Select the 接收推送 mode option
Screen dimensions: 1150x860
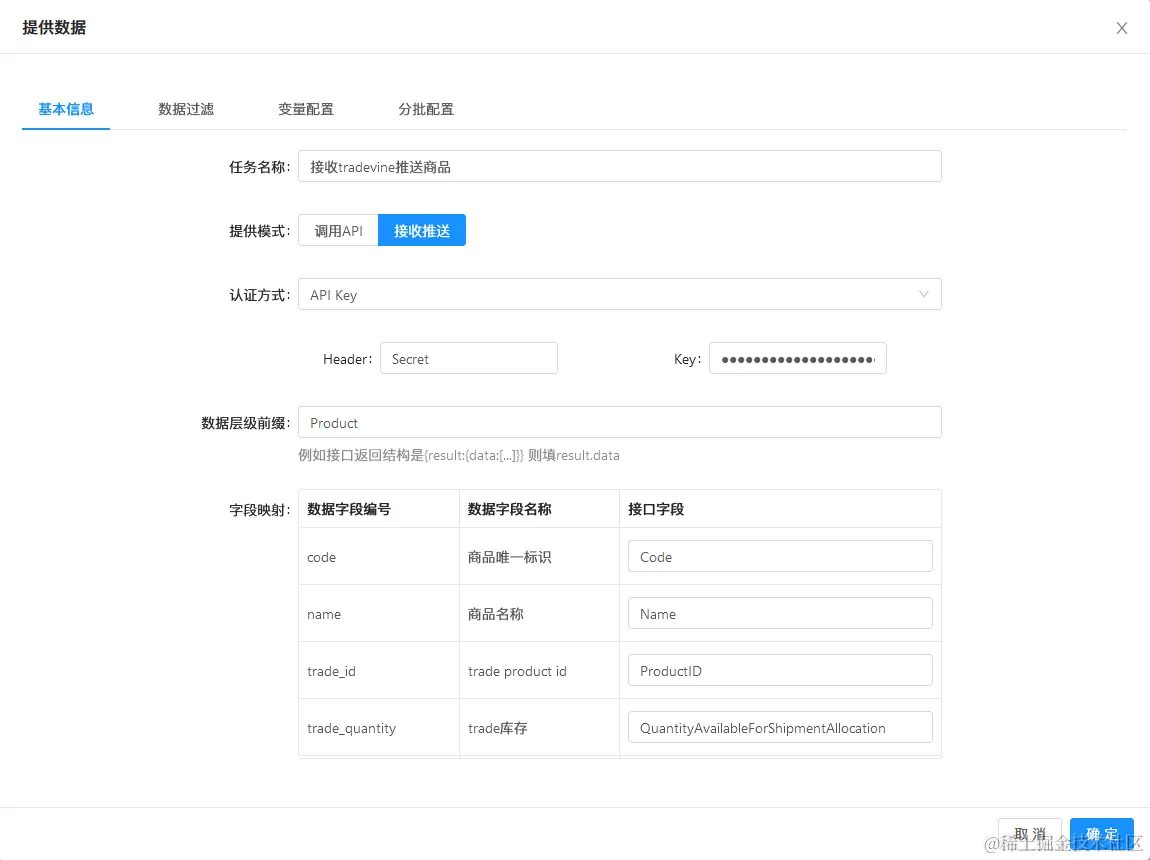coord(422,230)
